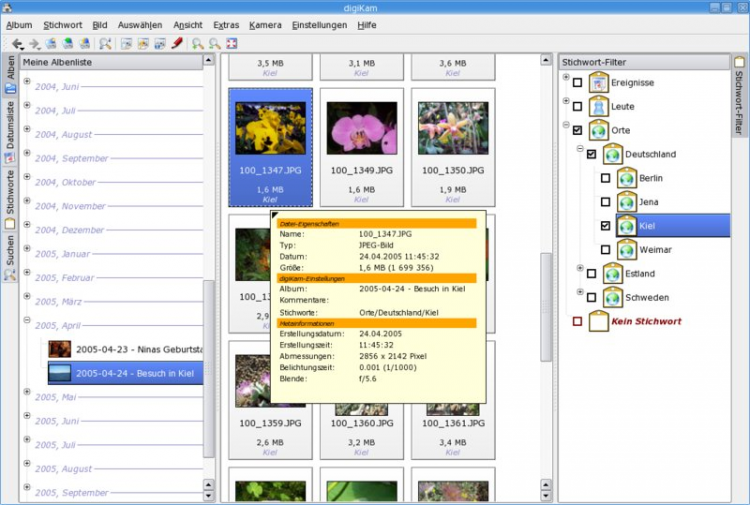Go back with the left arrow toolbar icon
Screen dimensions: 750x505
tap(17, 44)
